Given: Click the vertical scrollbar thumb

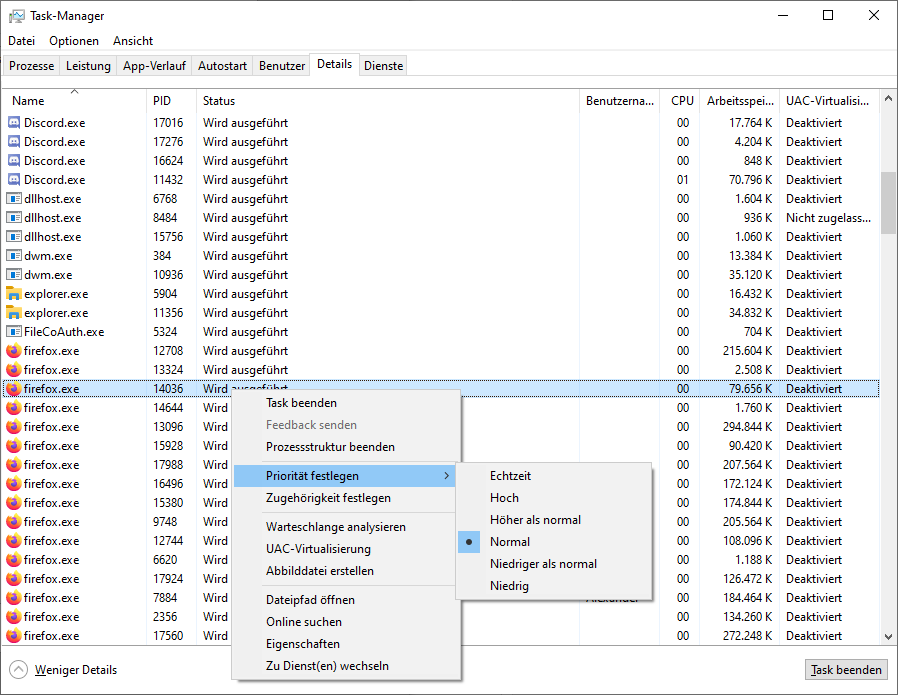Looking at the screenshot, I should [888, 203].
